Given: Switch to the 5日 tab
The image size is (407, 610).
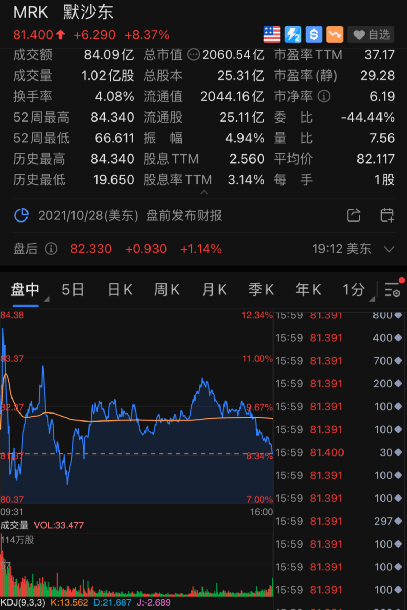Looking at the screenshot, I should (73, 290).
